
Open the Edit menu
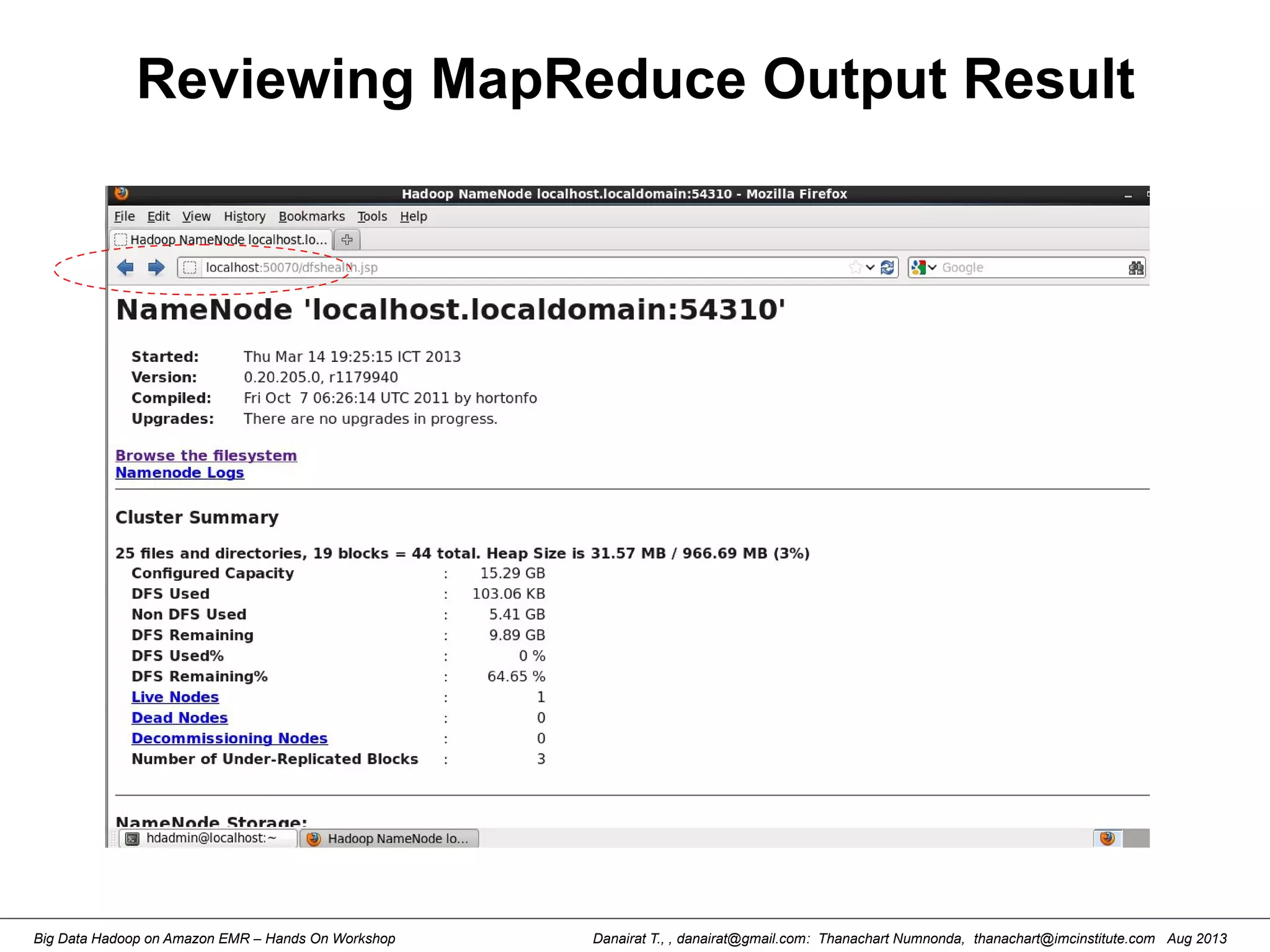coord(159,216)
